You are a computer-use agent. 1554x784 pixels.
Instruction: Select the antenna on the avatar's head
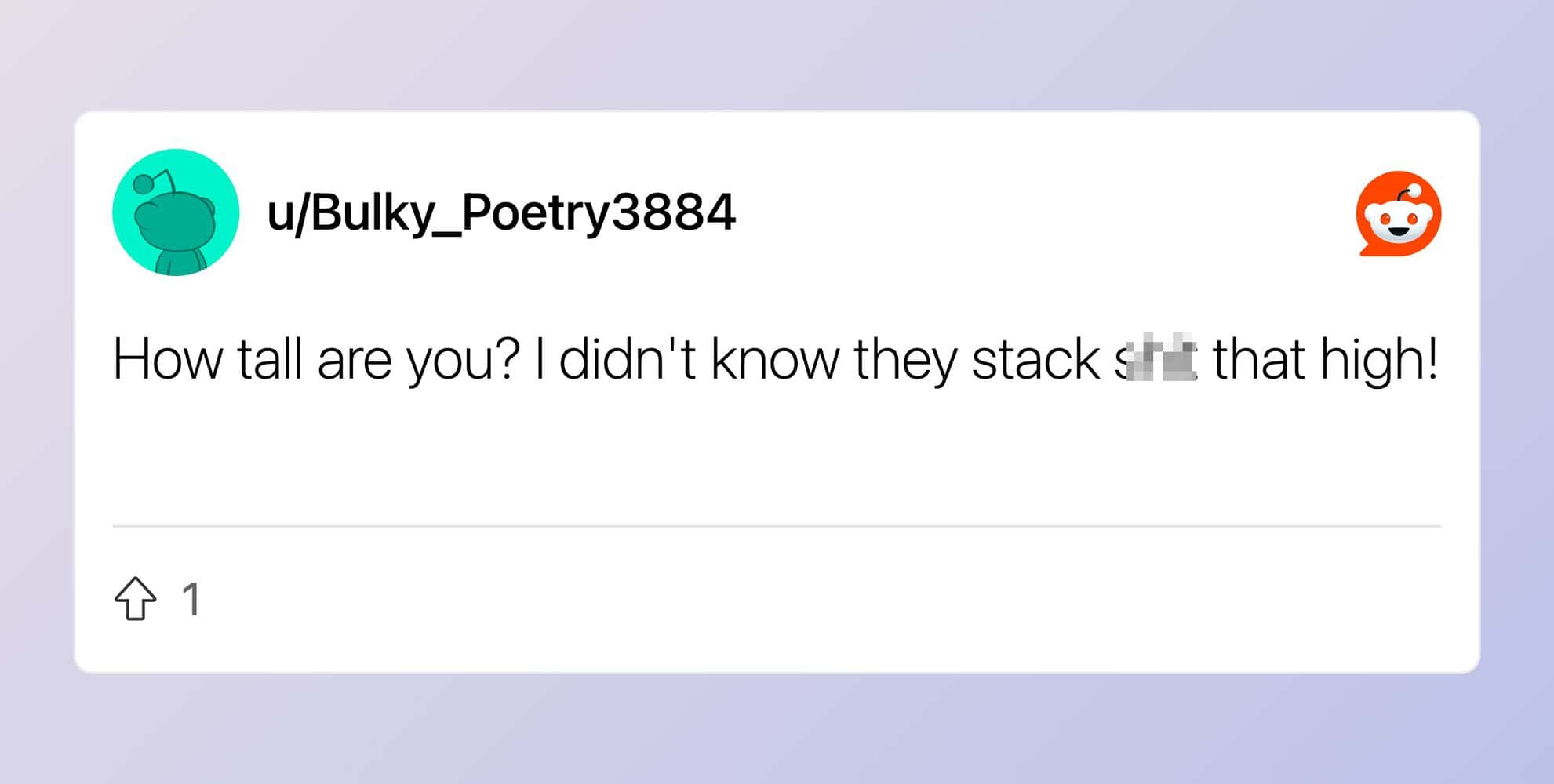pyautogui.click(x=154, y=182)
